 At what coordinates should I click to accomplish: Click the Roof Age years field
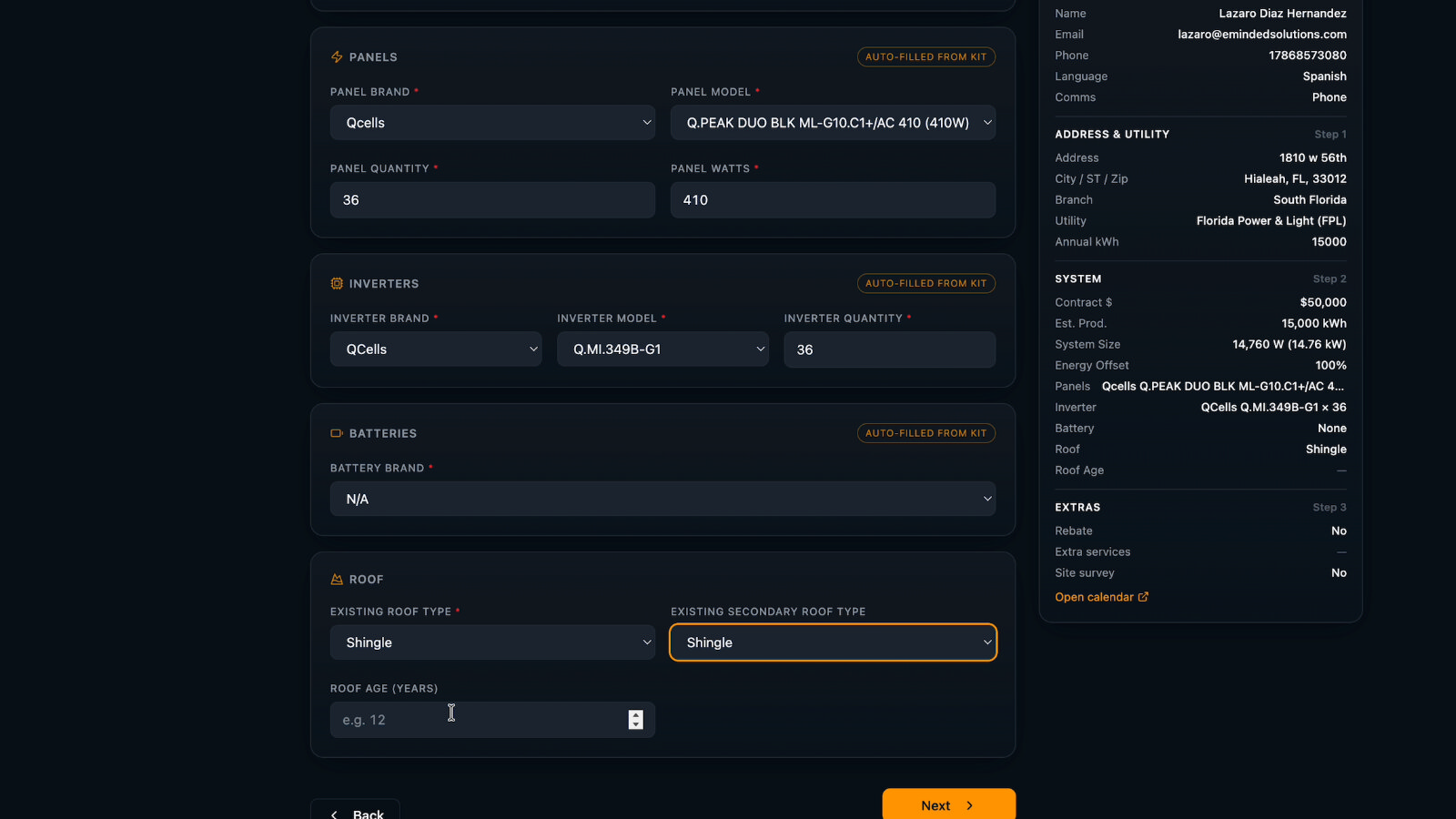tap(492, 720)
